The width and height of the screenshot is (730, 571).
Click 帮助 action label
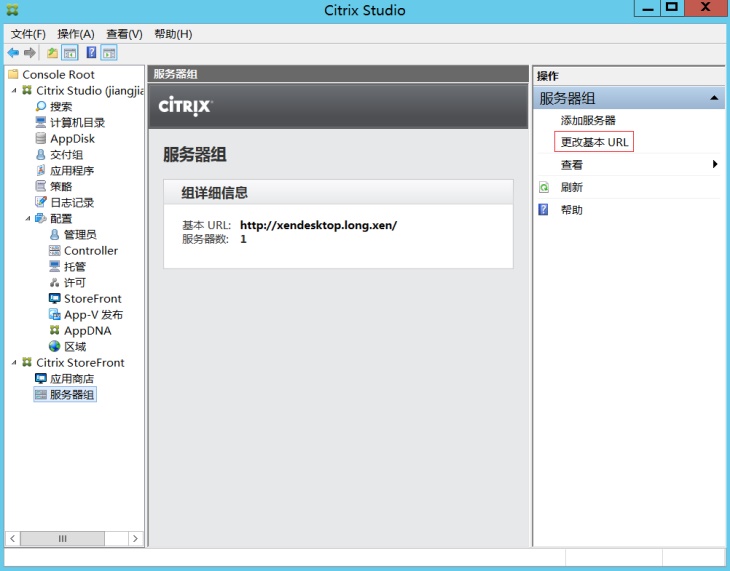(572, 210)
